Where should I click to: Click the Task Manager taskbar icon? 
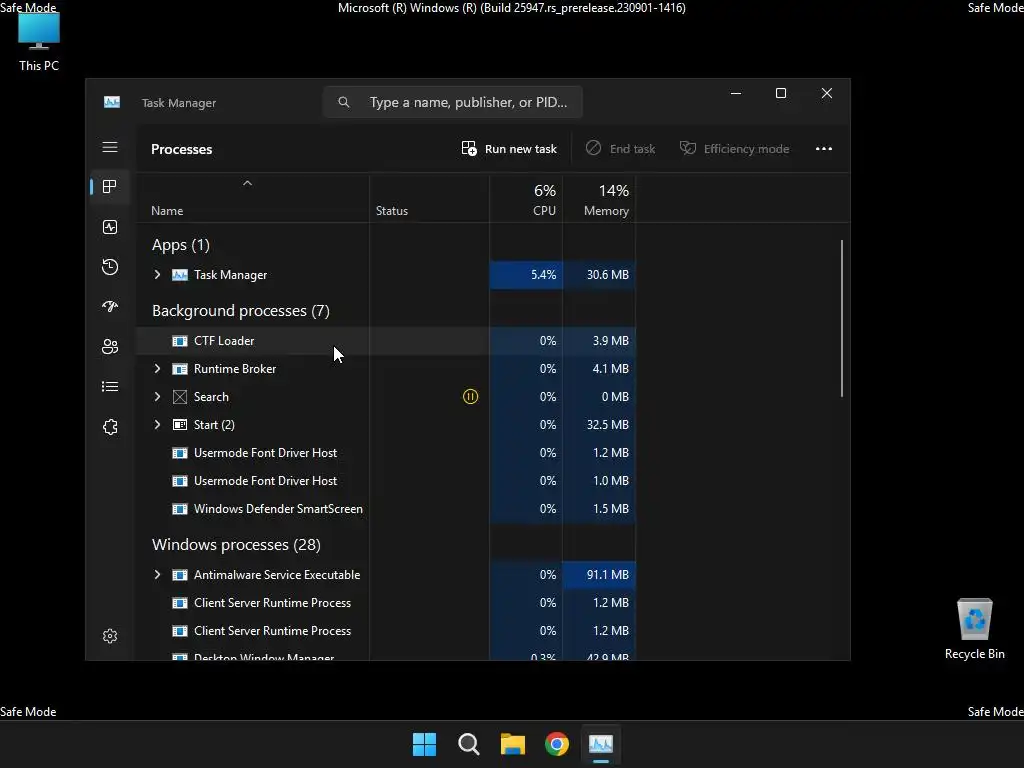[601, 744]
